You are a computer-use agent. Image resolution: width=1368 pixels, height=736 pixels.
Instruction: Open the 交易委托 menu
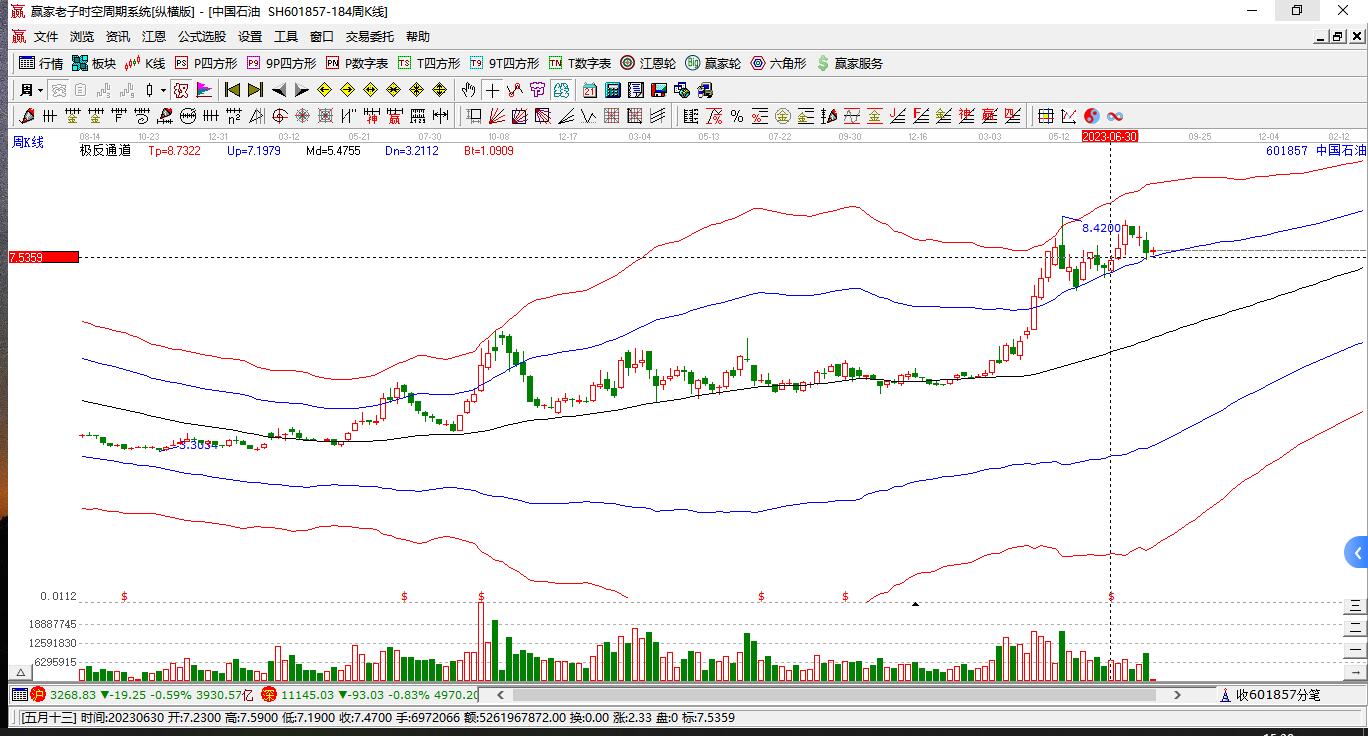pos(370,37)
